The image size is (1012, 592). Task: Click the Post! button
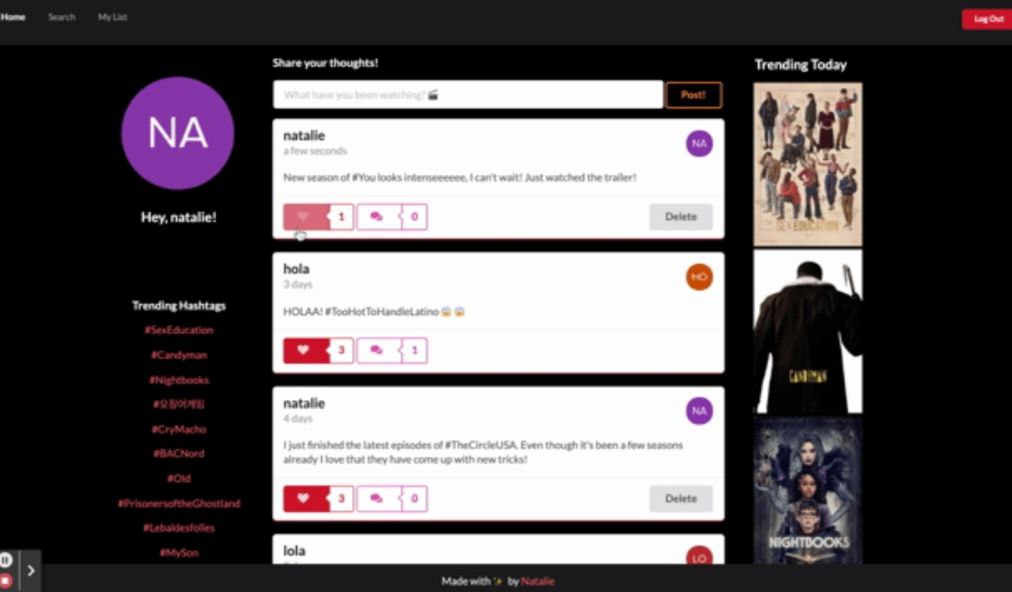point(693,95)
